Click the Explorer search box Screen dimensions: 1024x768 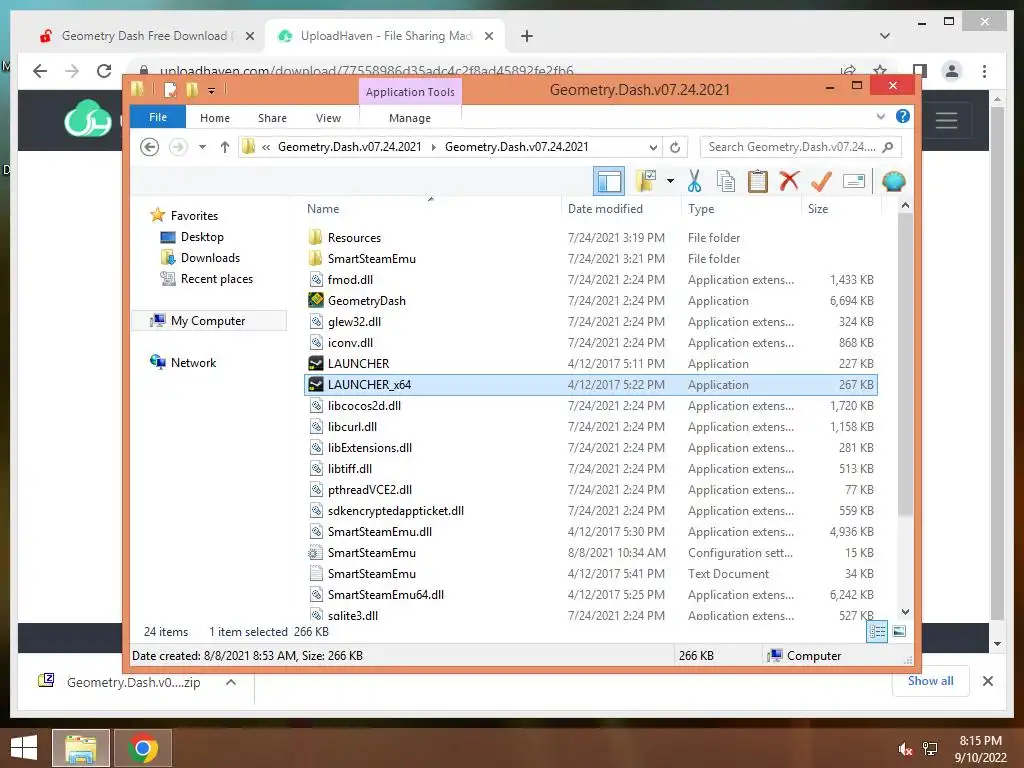pos(800,147)
